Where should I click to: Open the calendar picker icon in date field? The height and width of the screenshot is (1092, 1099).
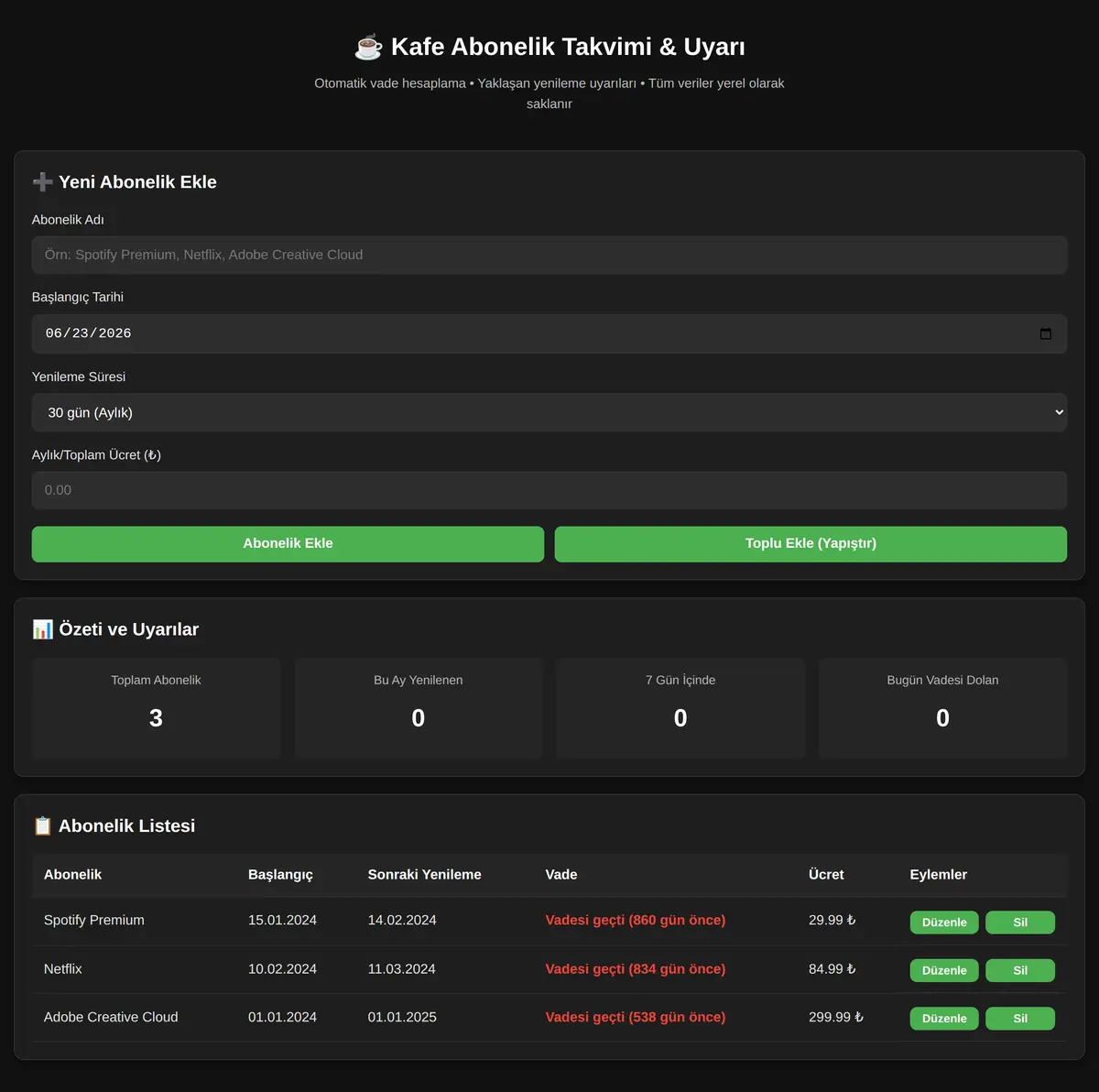click(x=1045, y=333)
